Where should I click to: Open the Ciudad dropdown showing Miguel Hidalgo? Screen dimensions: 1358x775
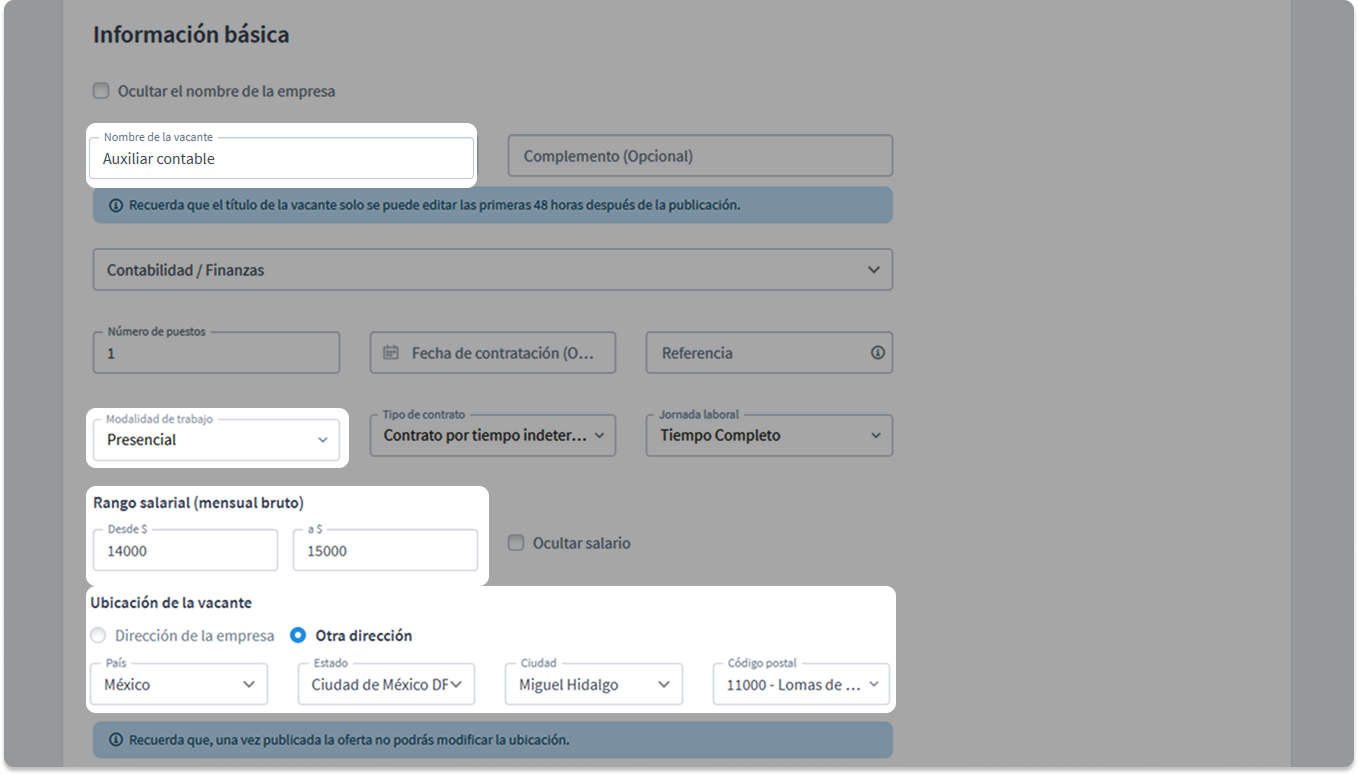pyautogui.click(x=594, y=685)
